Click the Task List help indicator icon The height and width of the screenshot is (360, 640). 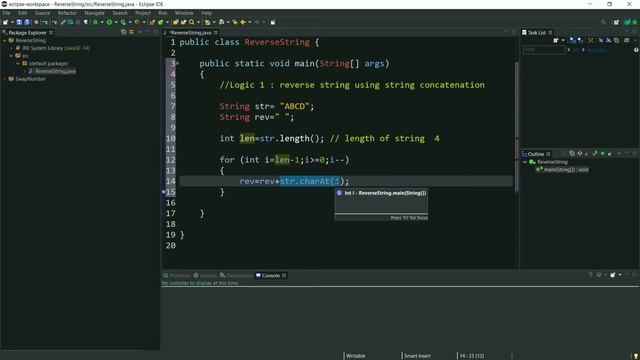(x=636, y=50)
